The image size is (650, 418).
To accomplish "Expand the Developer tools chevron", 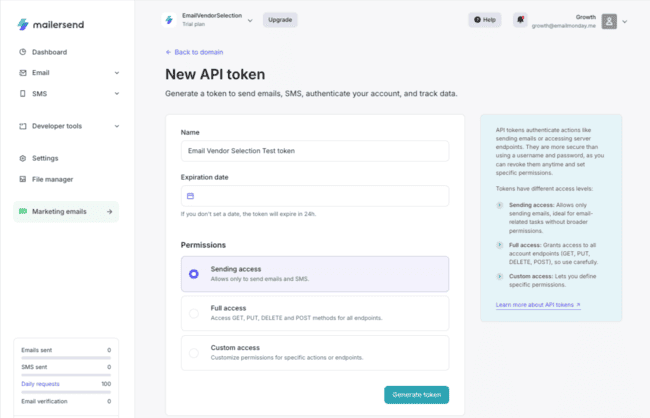I will click(x=117, y=126).
